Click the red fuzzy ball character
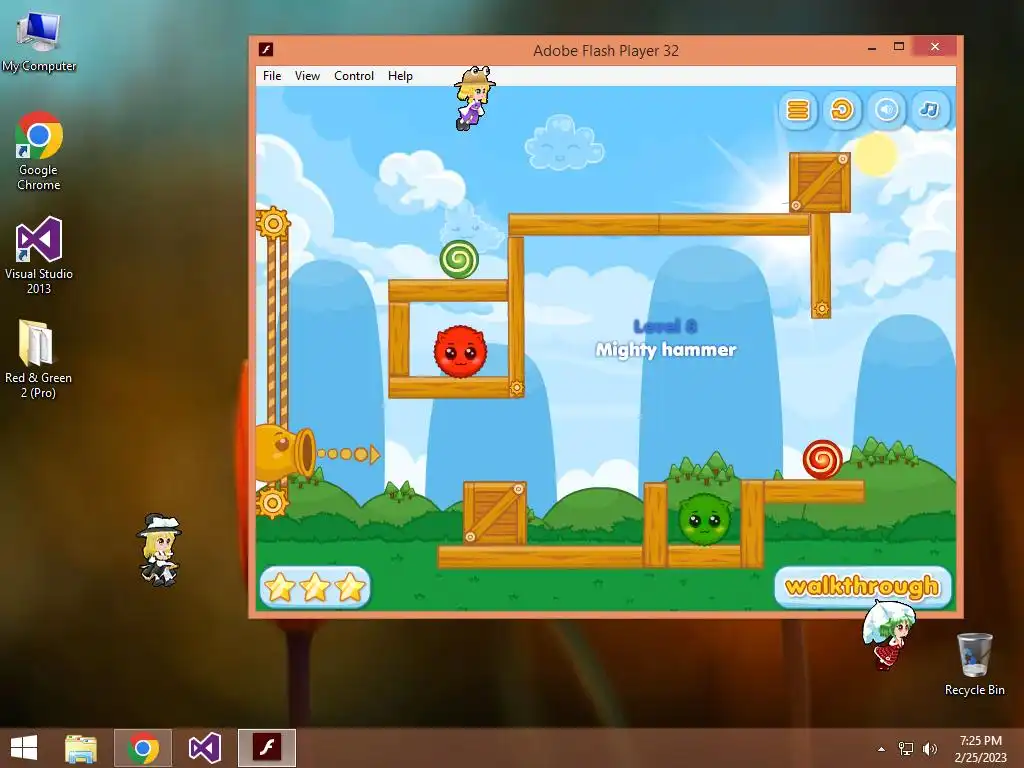 click(x=460, y=352)
